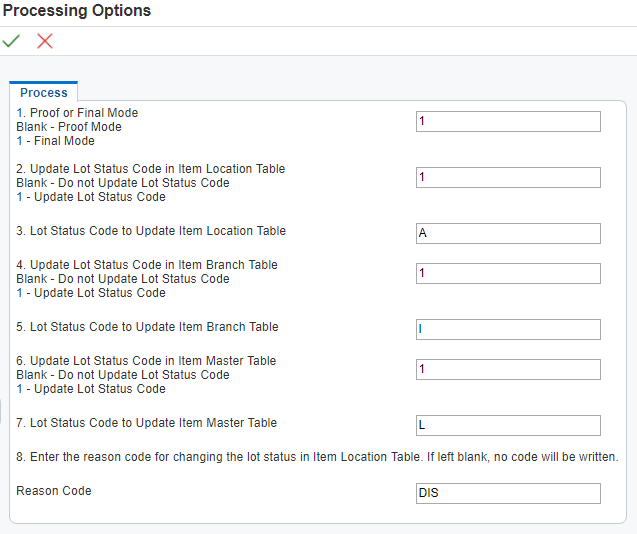Click the '1. Proof or Final Mode' label
The image size is (637, 534).
[77, 113]
